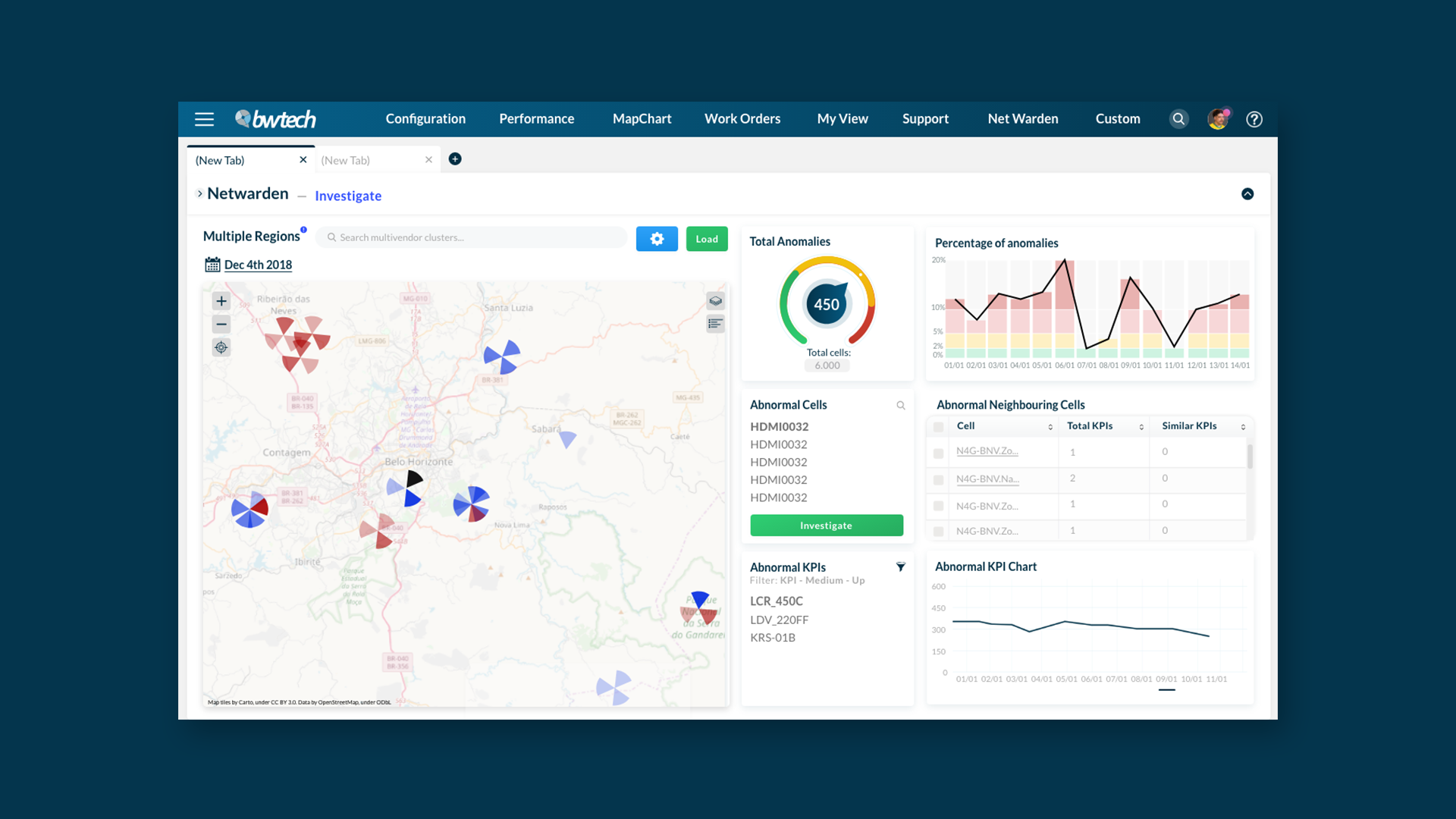Viewport: 1456px width, 819px height.
Task: Toggle the select-all checkbox in table header
Action: tap(939, 427)
